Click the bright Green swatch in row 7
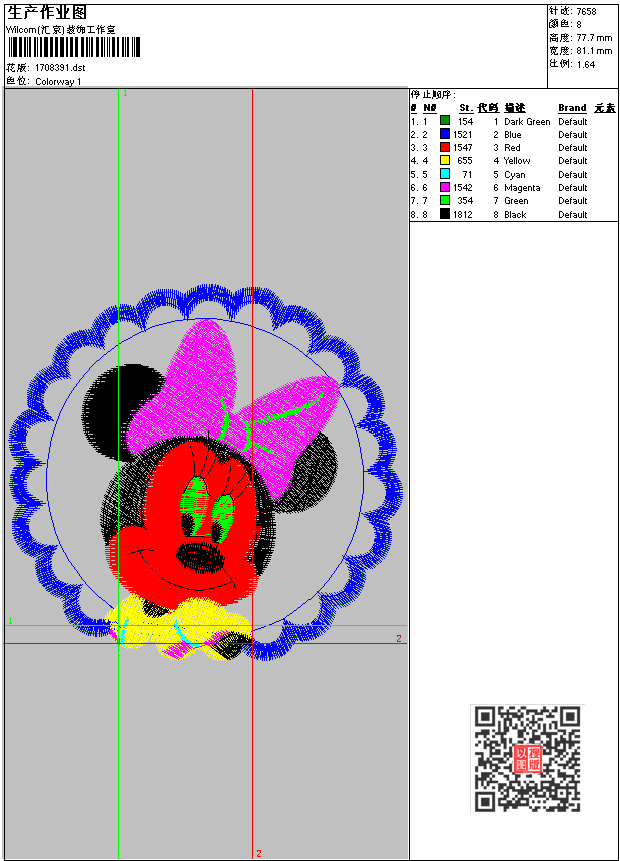Image resolution: width=620 pixels, height=861 pixels. 445,200
